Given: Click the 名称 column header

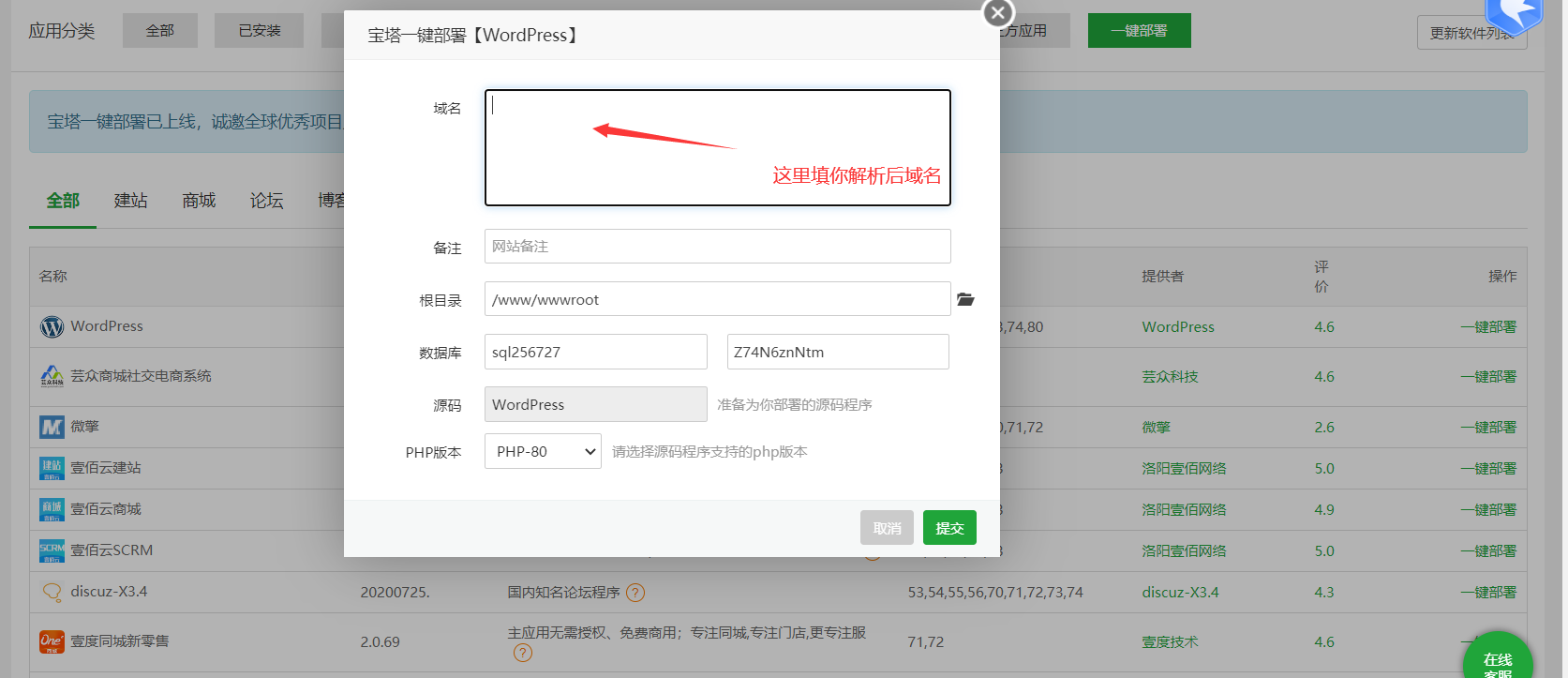Looking at the screenshot, I should pyautogui.click(x=52, y=277).
